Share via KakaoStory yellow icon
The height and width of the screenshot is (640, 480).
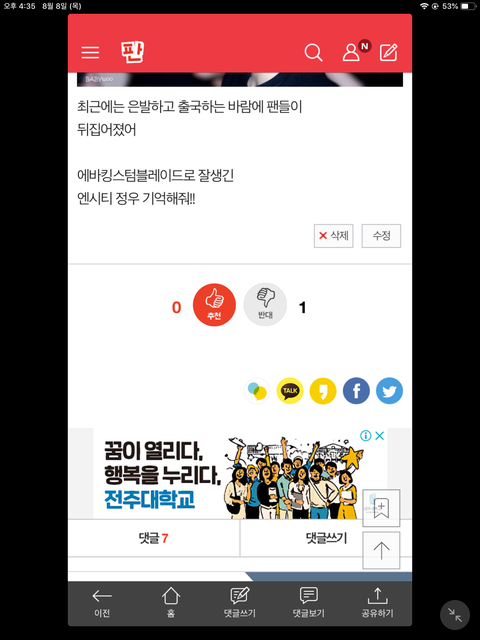click(x=323, y=391)
